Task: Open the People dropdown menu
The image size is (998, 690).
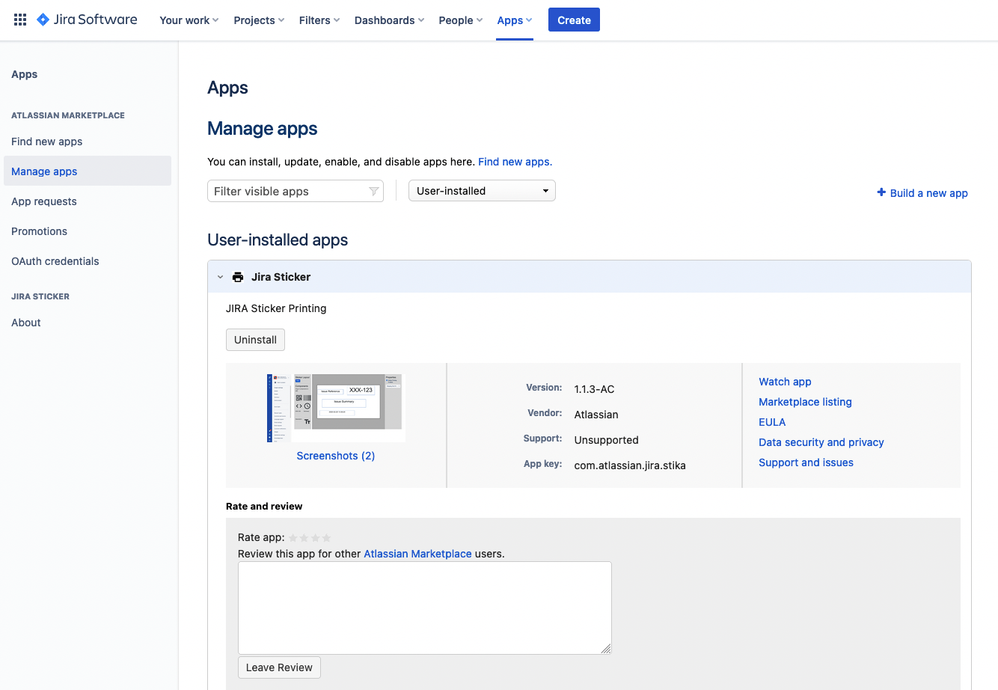Action: (460, 20)
